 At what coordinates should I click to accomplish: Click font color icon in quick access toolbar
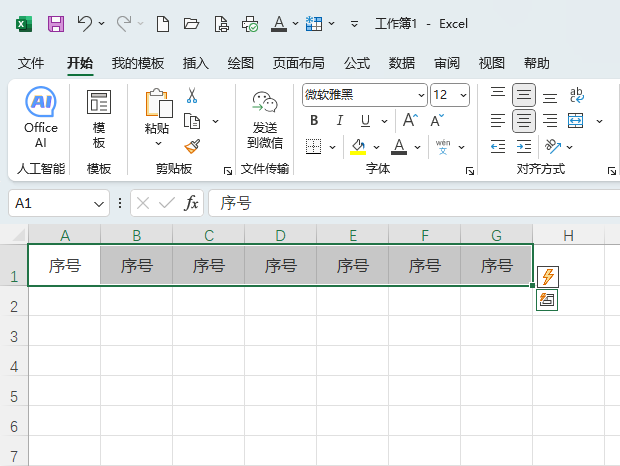pyautogui.click(x=279, y=24)
